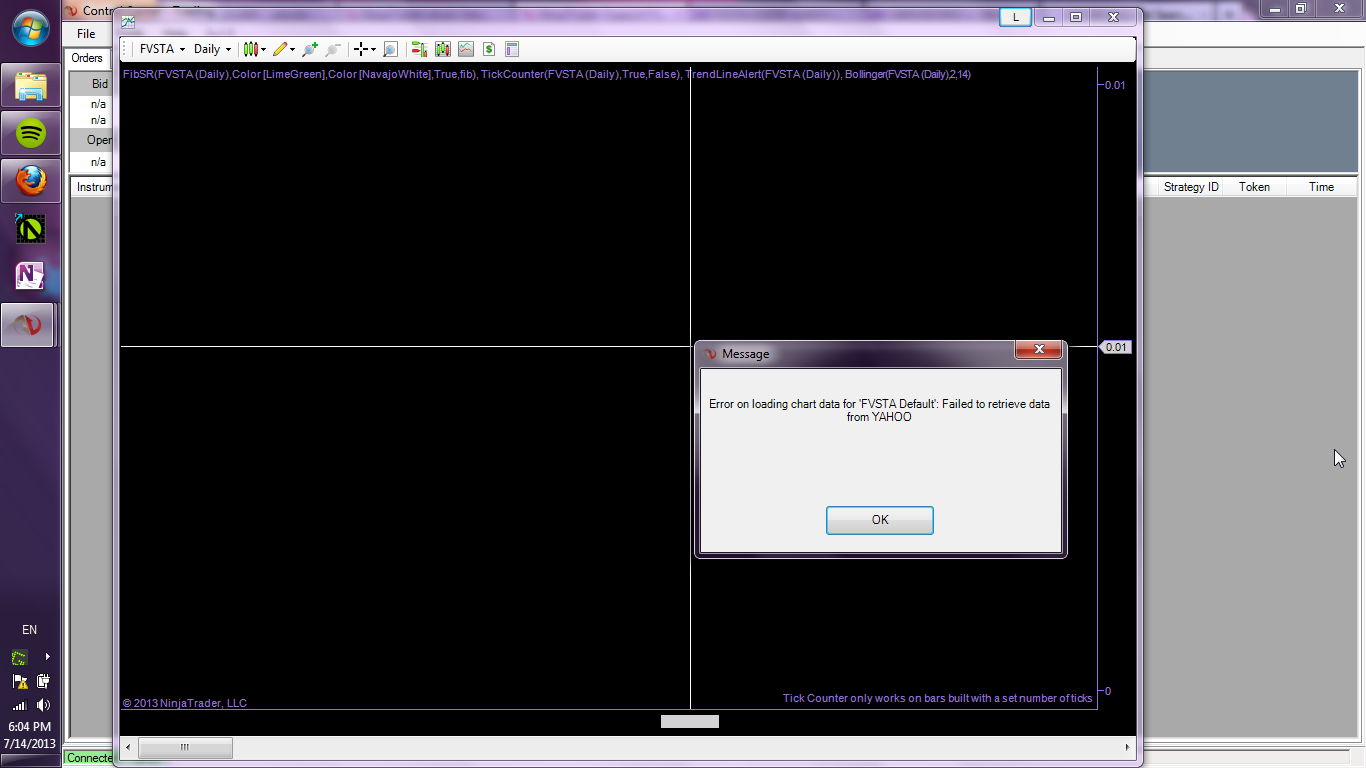The image size is (1366, 768).
Task: Click the green dotted tray icon
Action: pyautogui.click(x=20, y=657)
